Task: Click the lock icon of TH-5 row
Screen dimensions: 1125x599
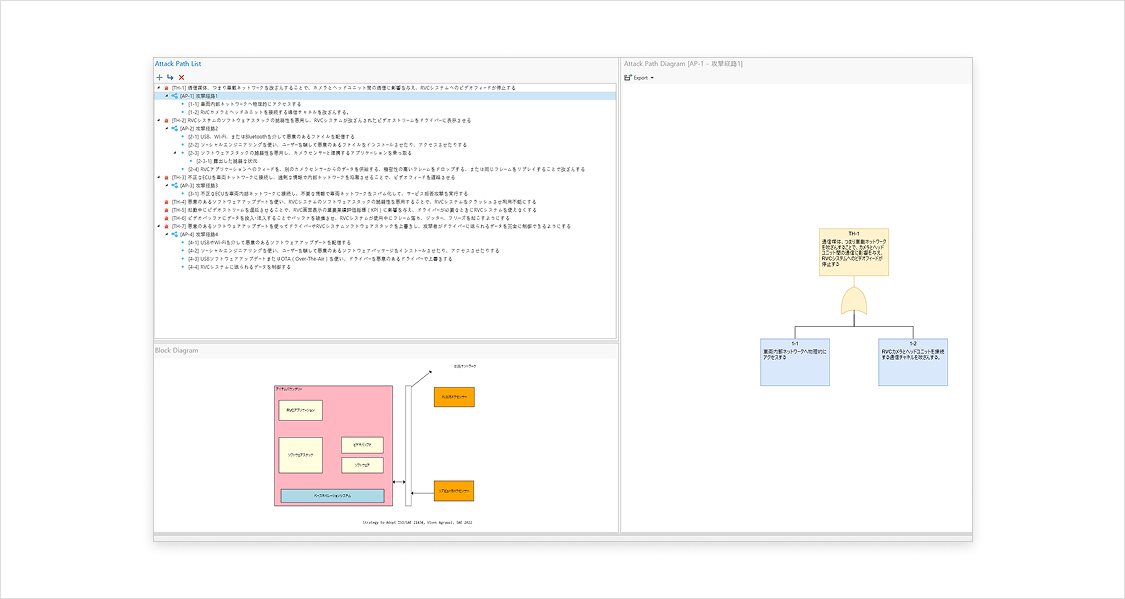Action: pos(166,210)
